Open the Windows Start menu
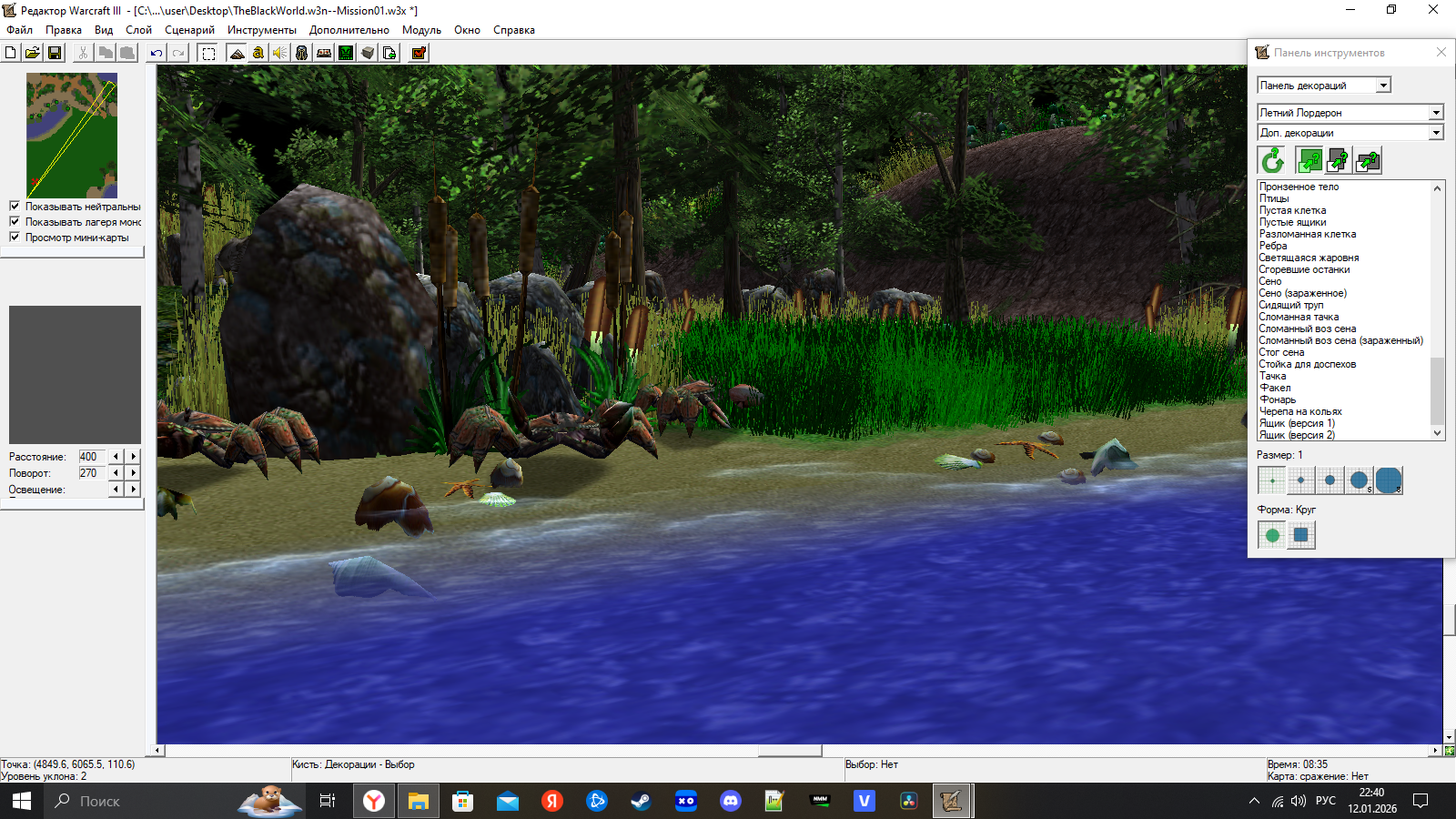This screenshot has height=819, width=1456. coord(22,801)
